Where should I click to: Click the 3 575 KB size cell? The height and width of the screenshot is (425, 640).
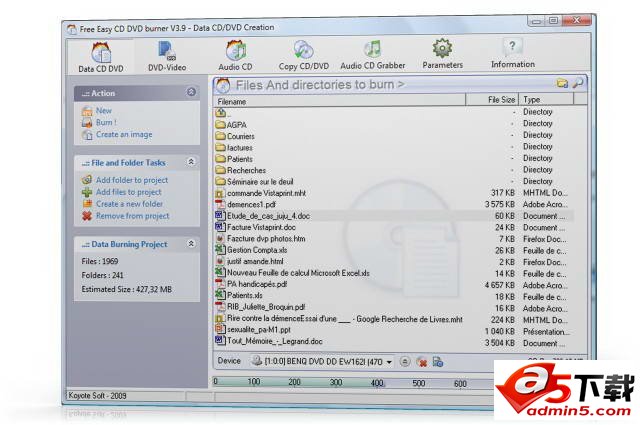[x=500, y=204]
